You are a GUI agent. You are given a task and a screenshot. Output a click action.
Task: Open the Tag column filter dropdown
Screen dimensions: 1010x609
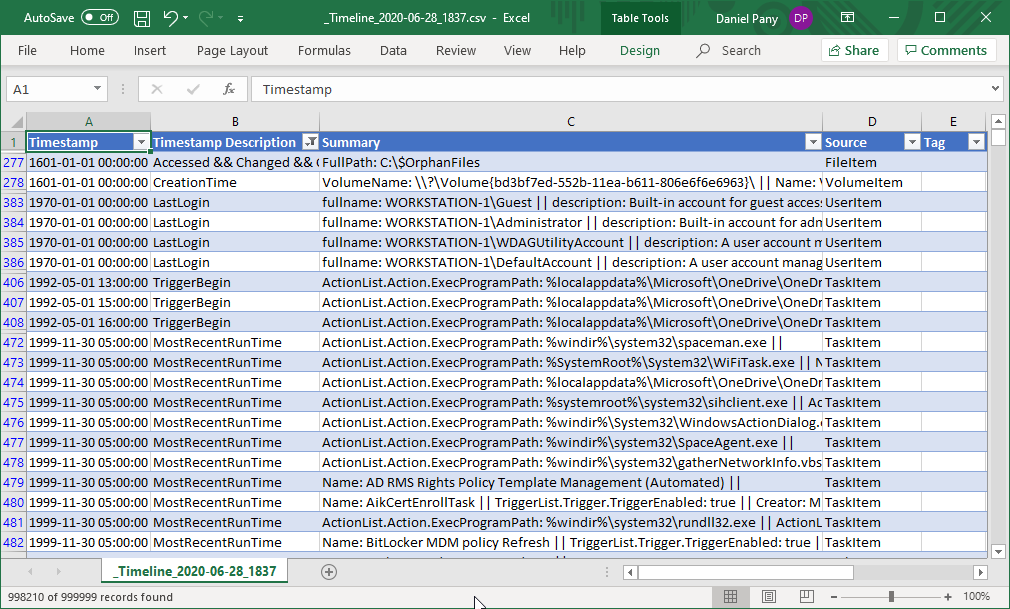point(977,142)
